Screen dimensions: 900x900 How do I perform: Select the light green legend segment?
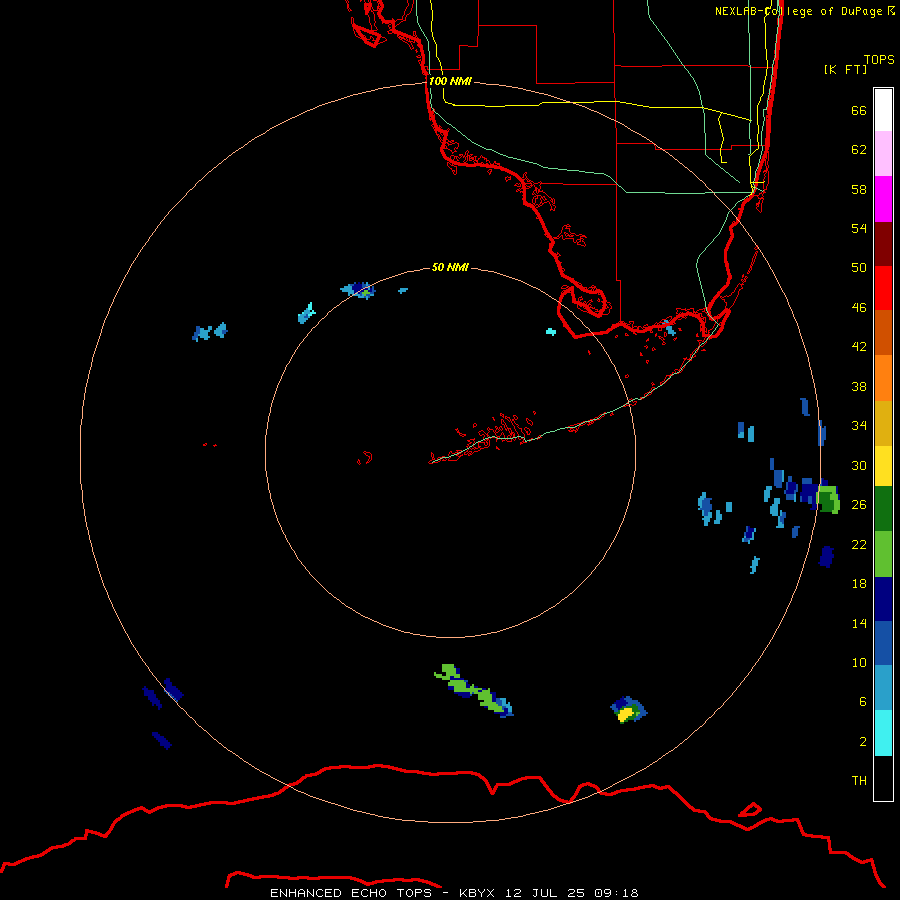click(883, 553)
